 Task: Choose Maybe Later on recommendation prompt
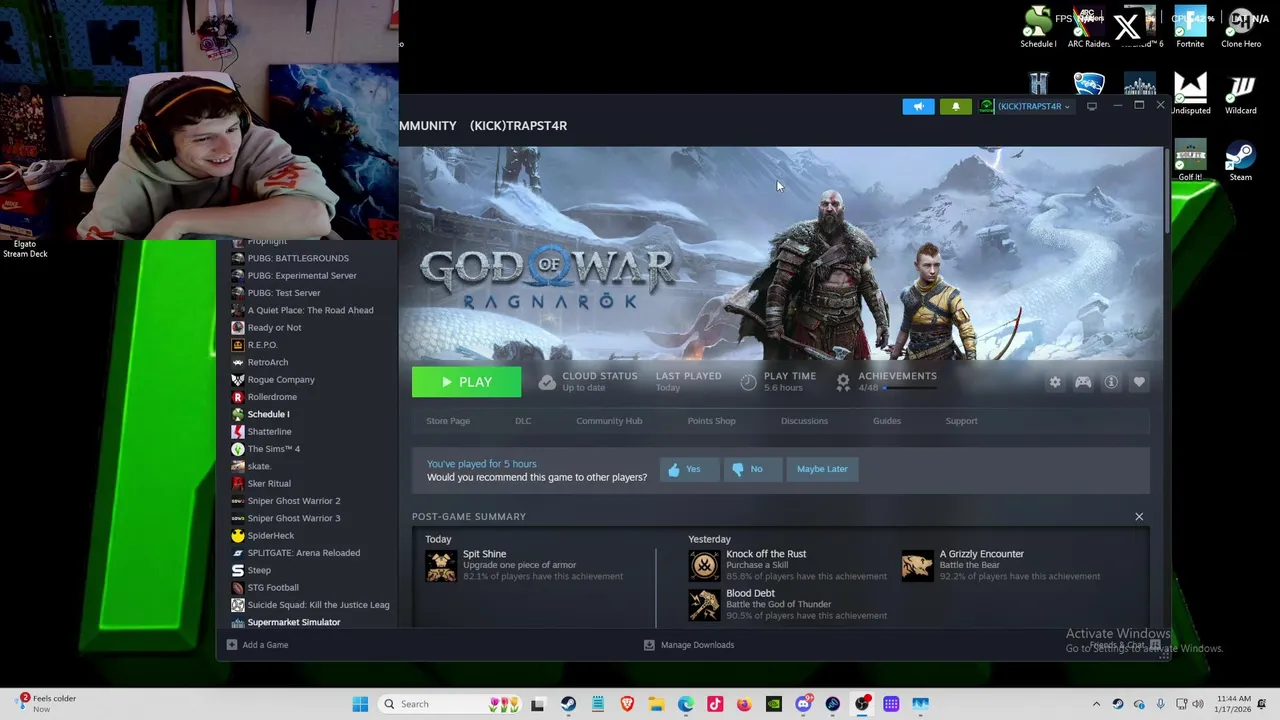pos(822,469)
